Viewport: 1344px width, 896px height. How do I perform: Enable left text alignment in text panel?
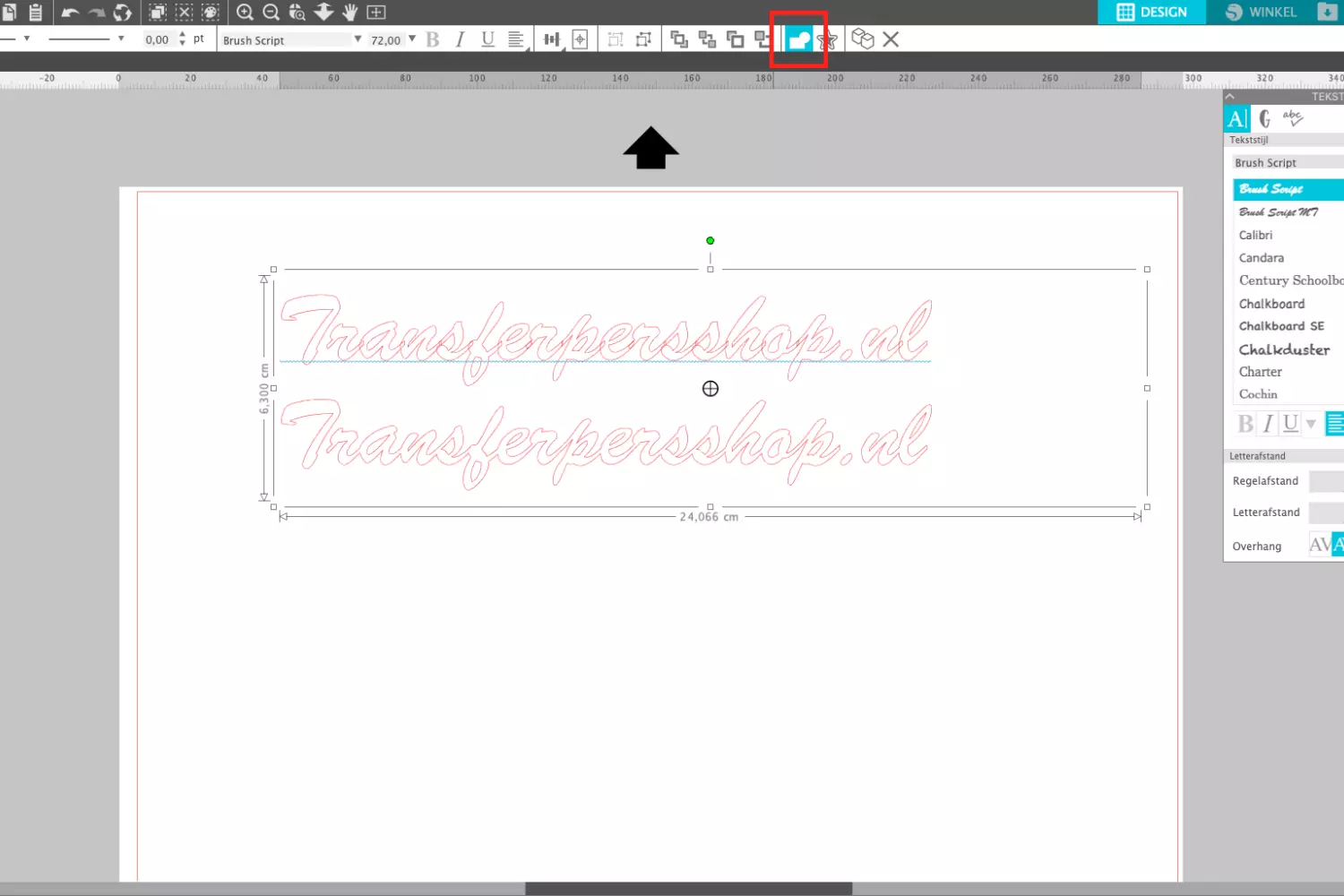1334,424
